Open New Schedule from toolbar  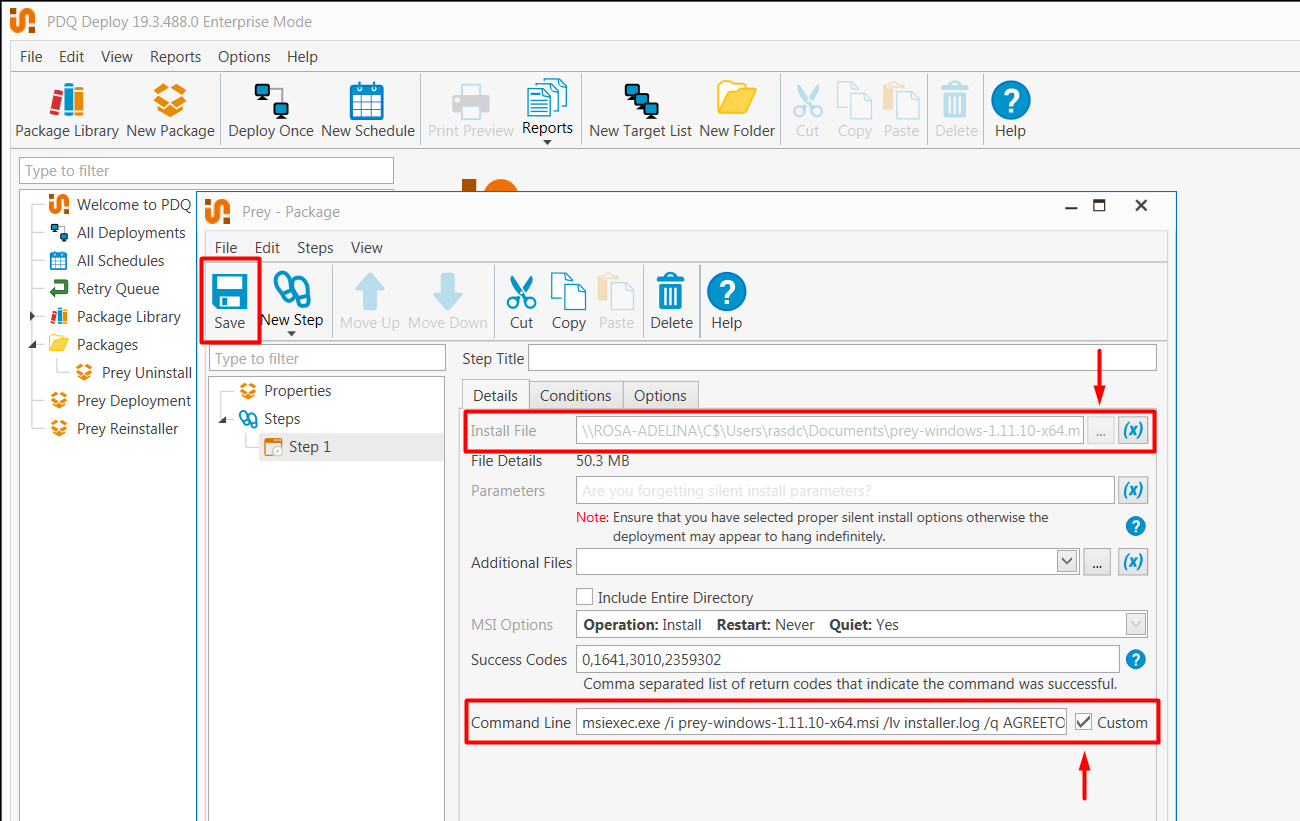[367, 111]
